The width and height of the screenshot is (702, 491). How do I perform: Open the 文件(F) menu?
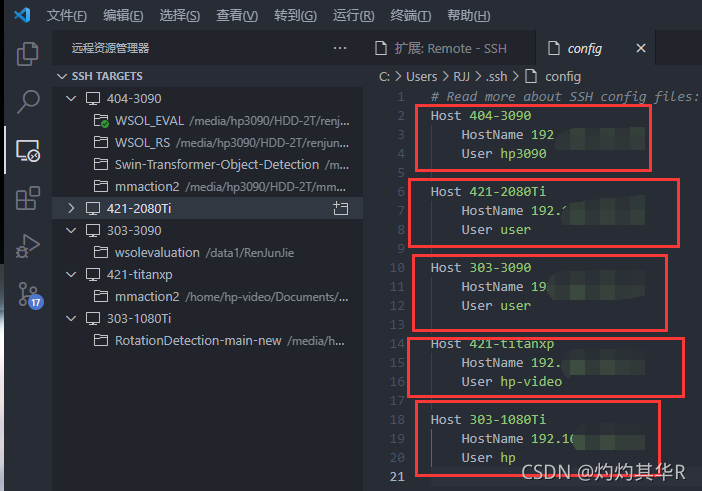(x=66, y=16)
